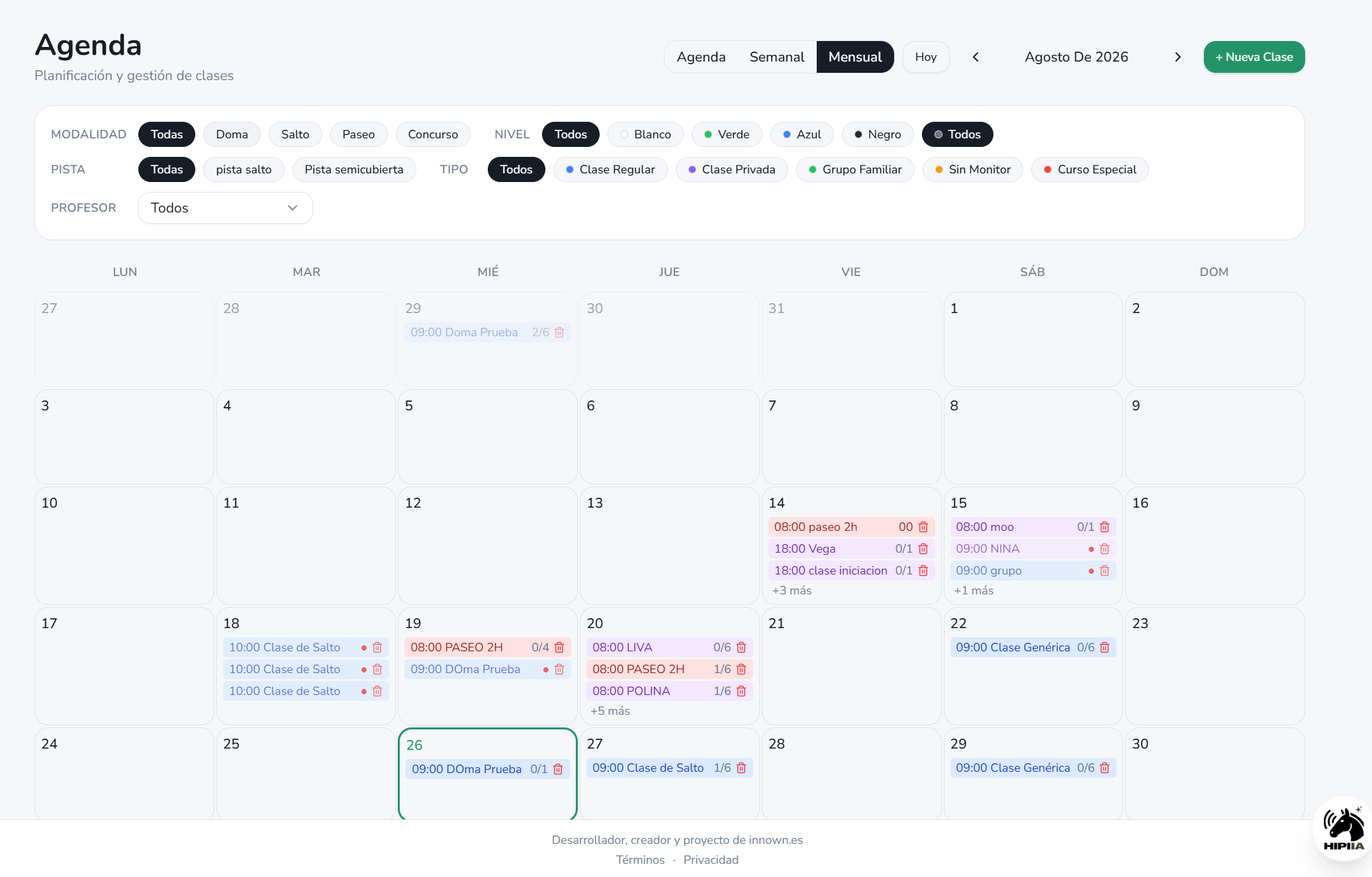
Task: Delete the 18:00 Vega class
Action: [923, 549]
